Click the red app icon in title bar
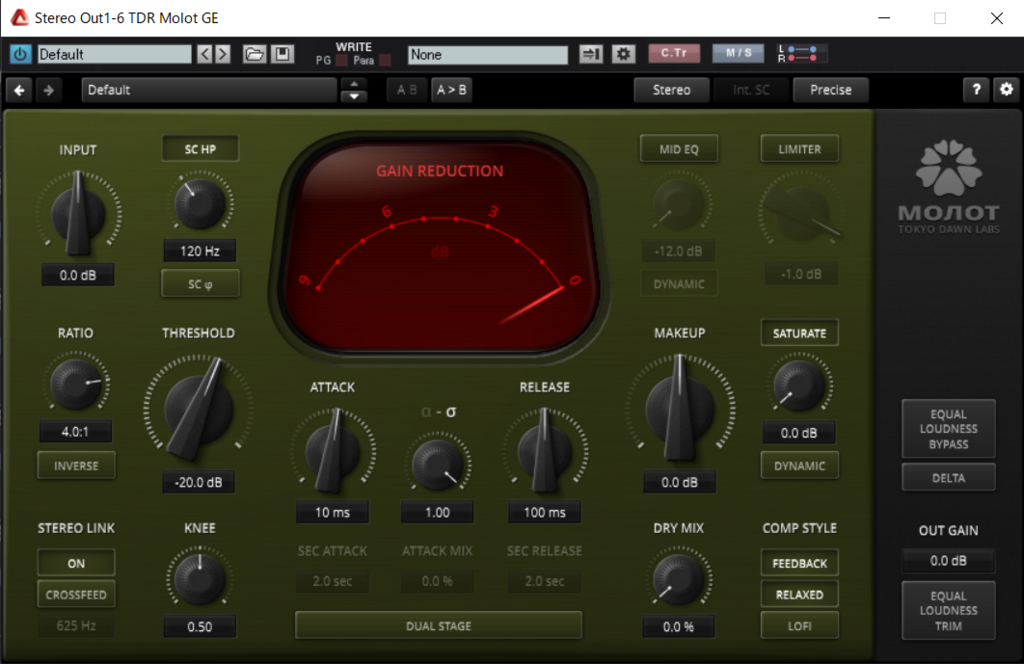The height and width of the screenshot is (664, 1024). 20,18
